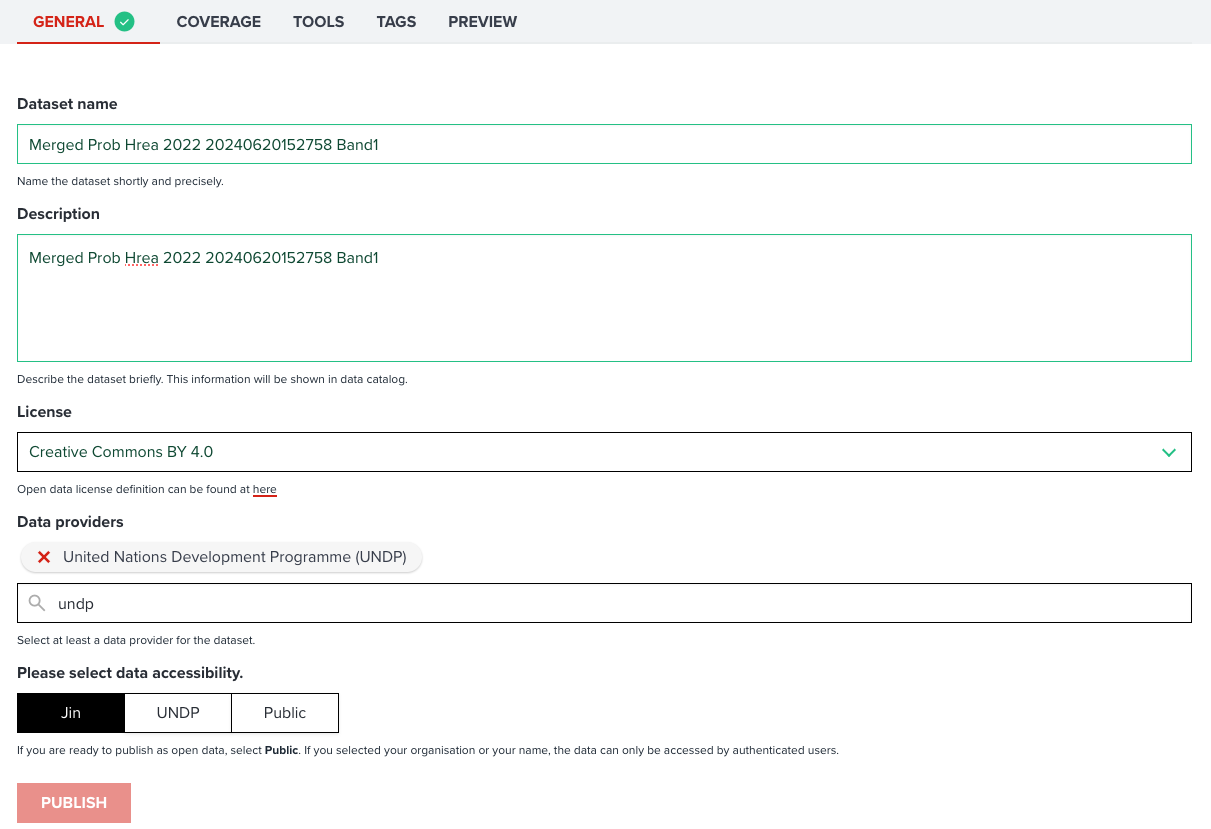Remove the UNDP data provider via the red X
1211x829 pixels.
coord(43,557)
